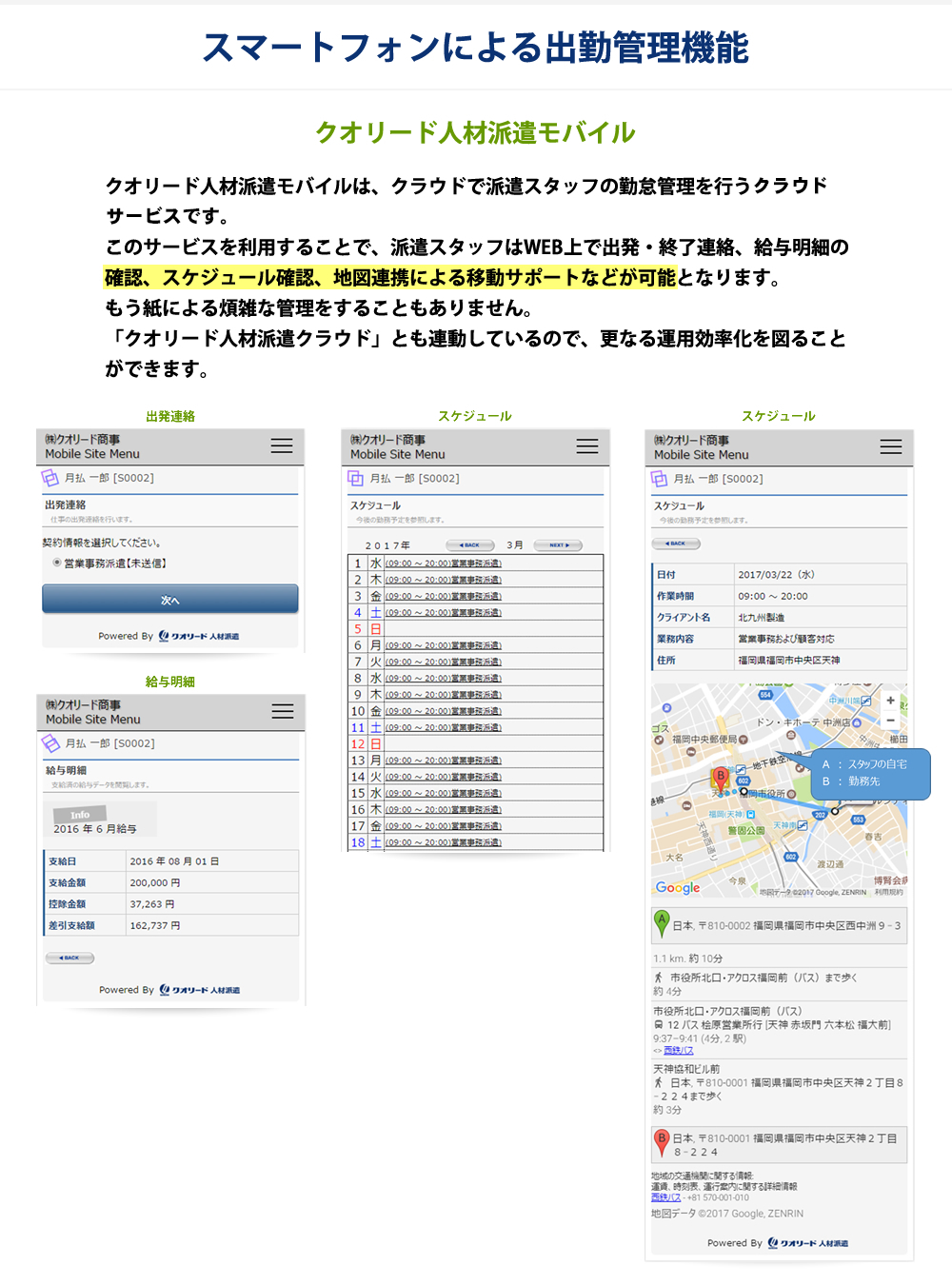Open hamburger menu on the 出発連絡 screen
This screenshot has width=952, height=1285.
282,445
